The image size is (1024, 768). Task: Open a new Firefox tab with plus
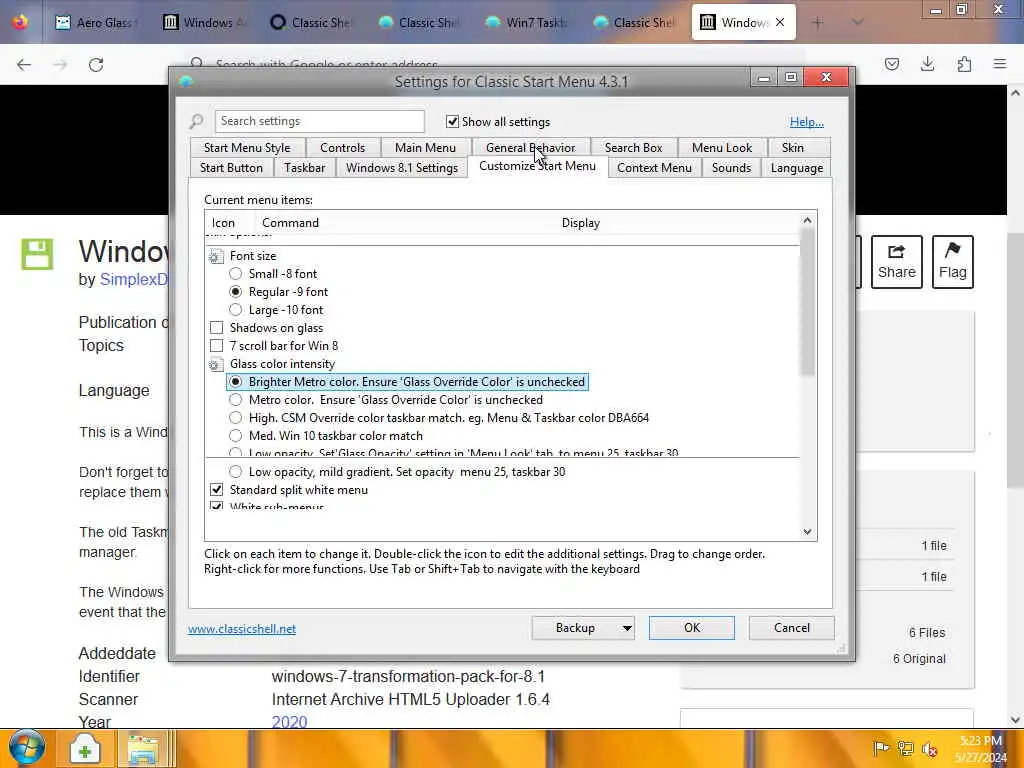coord(818,22)
